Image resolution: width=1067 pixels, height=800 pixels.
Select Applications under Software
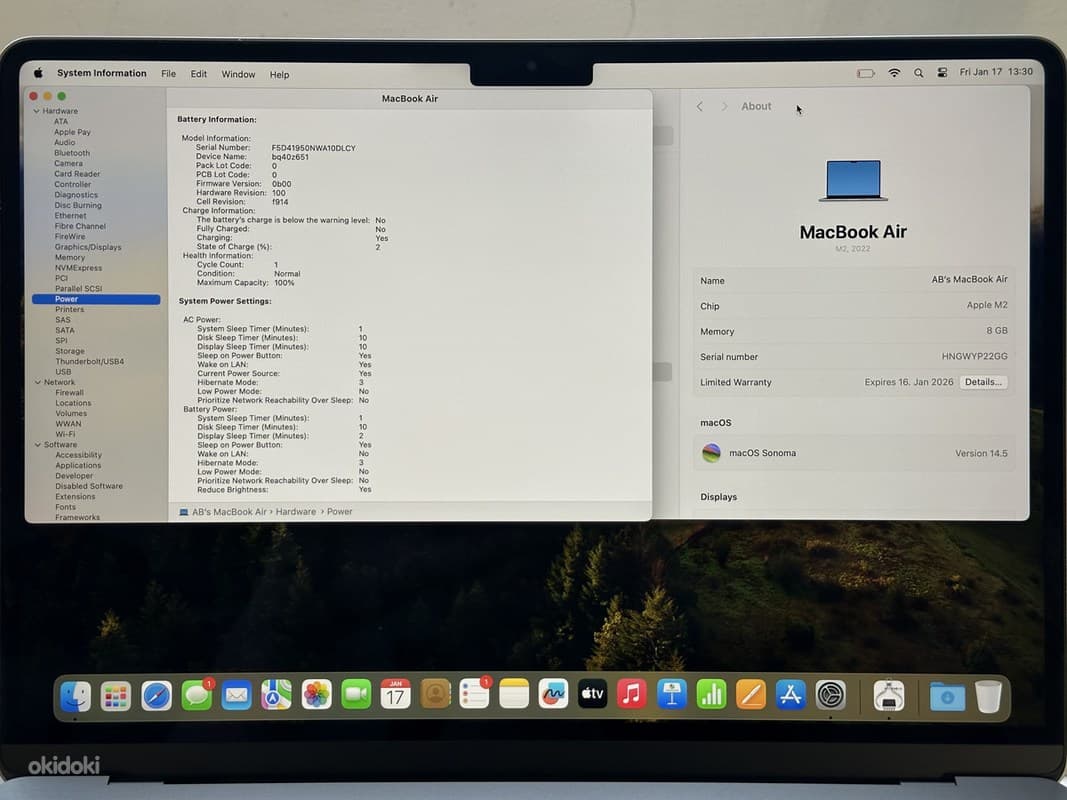pos(78,466)
